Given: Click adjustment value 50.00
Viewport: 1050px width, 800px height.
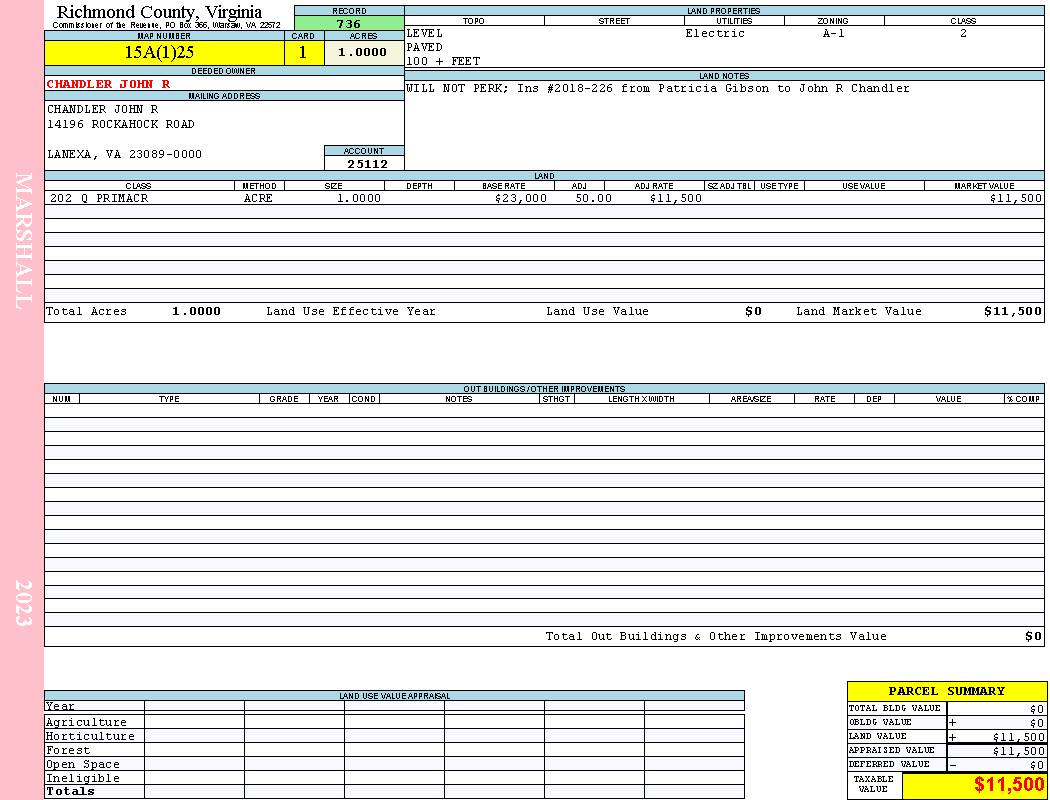Looking at the screenshot, I should coord(593,198).
